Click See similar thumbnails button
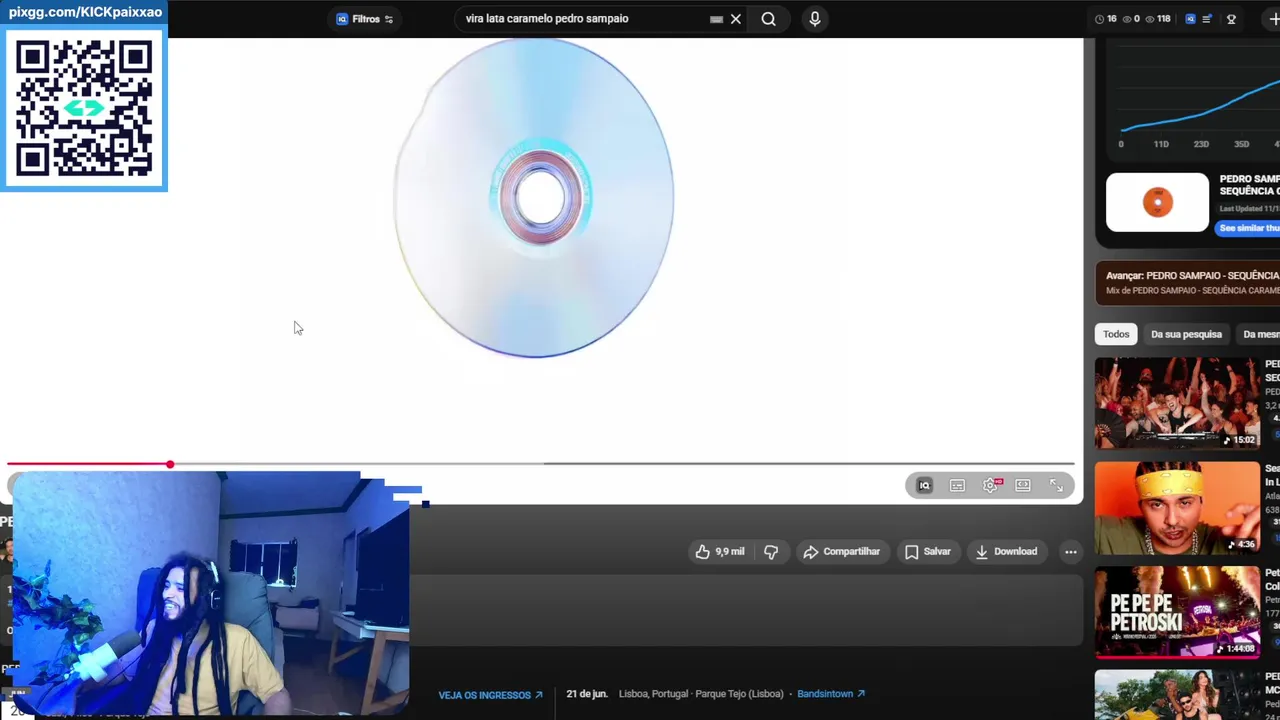Viewport: 1280px width, 720px height. (1248, 228)
